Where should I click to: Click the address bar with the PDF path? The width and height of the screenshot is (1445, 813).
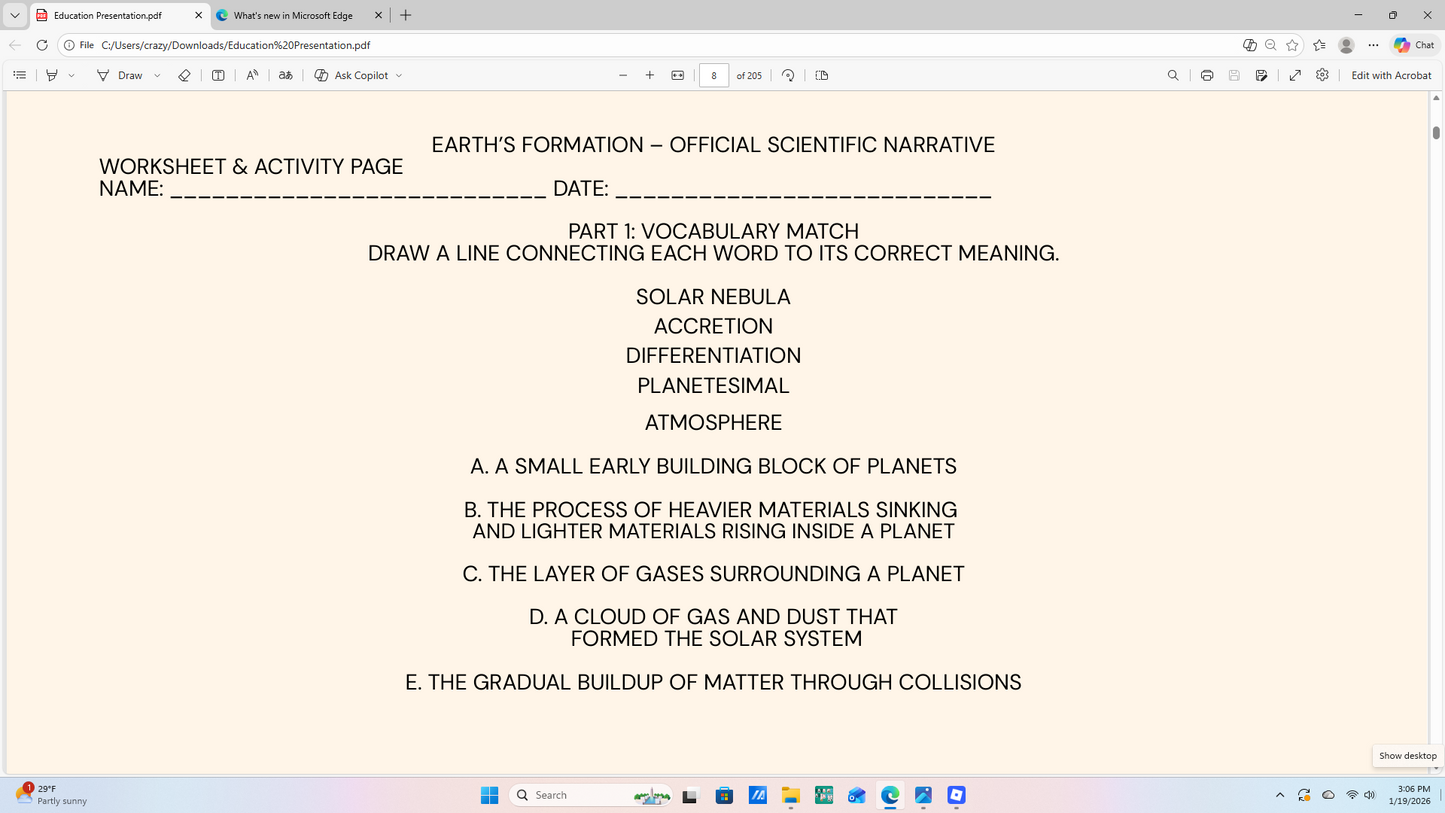(650, 45)
